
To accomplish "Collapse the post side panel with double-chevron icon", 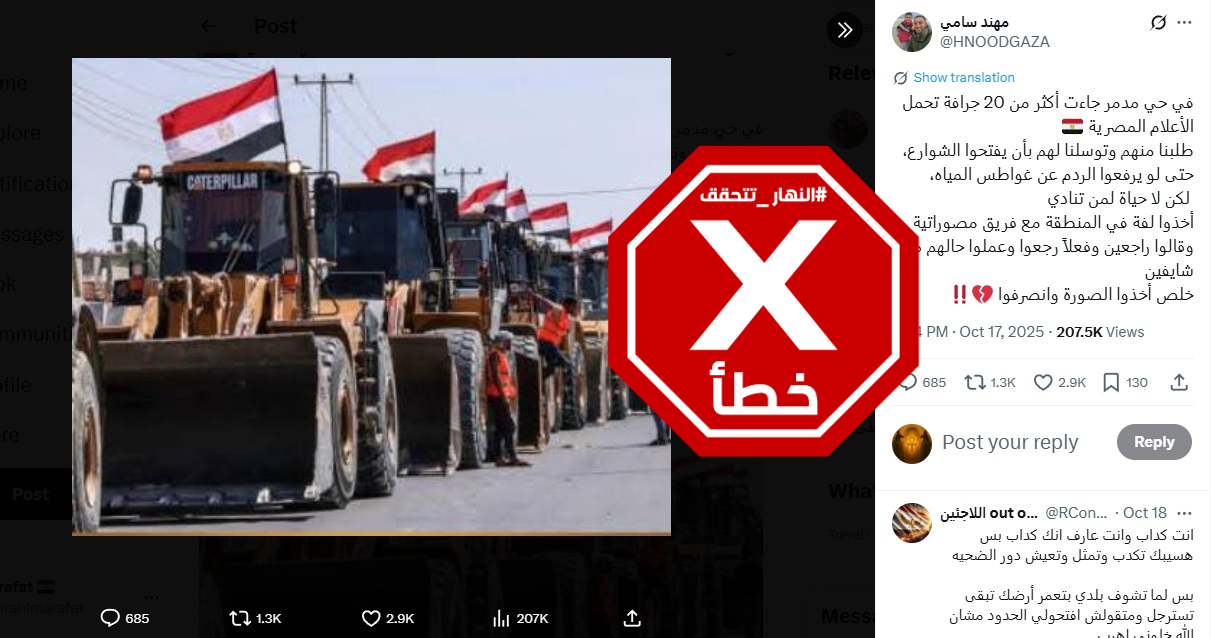I will (845, 30).
